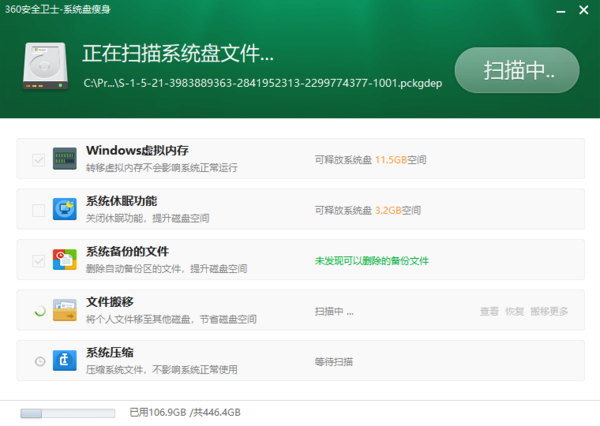This screenshot has height=426, width=600.
Task: Click the 文件搬移 folder icon
Action: 65,311
